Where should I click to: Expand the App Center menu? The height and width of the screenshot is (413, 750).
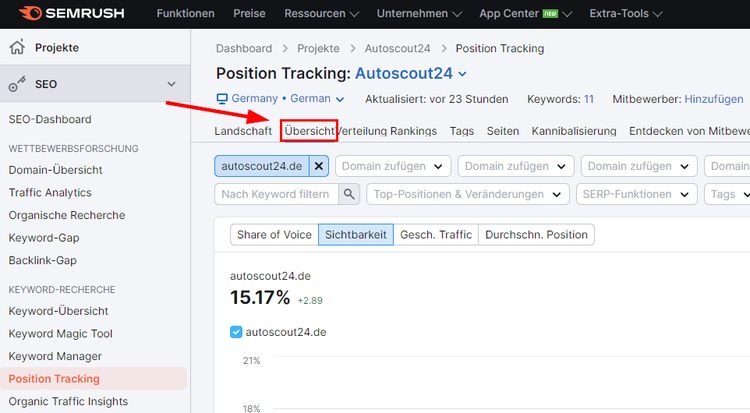[525, 13]
